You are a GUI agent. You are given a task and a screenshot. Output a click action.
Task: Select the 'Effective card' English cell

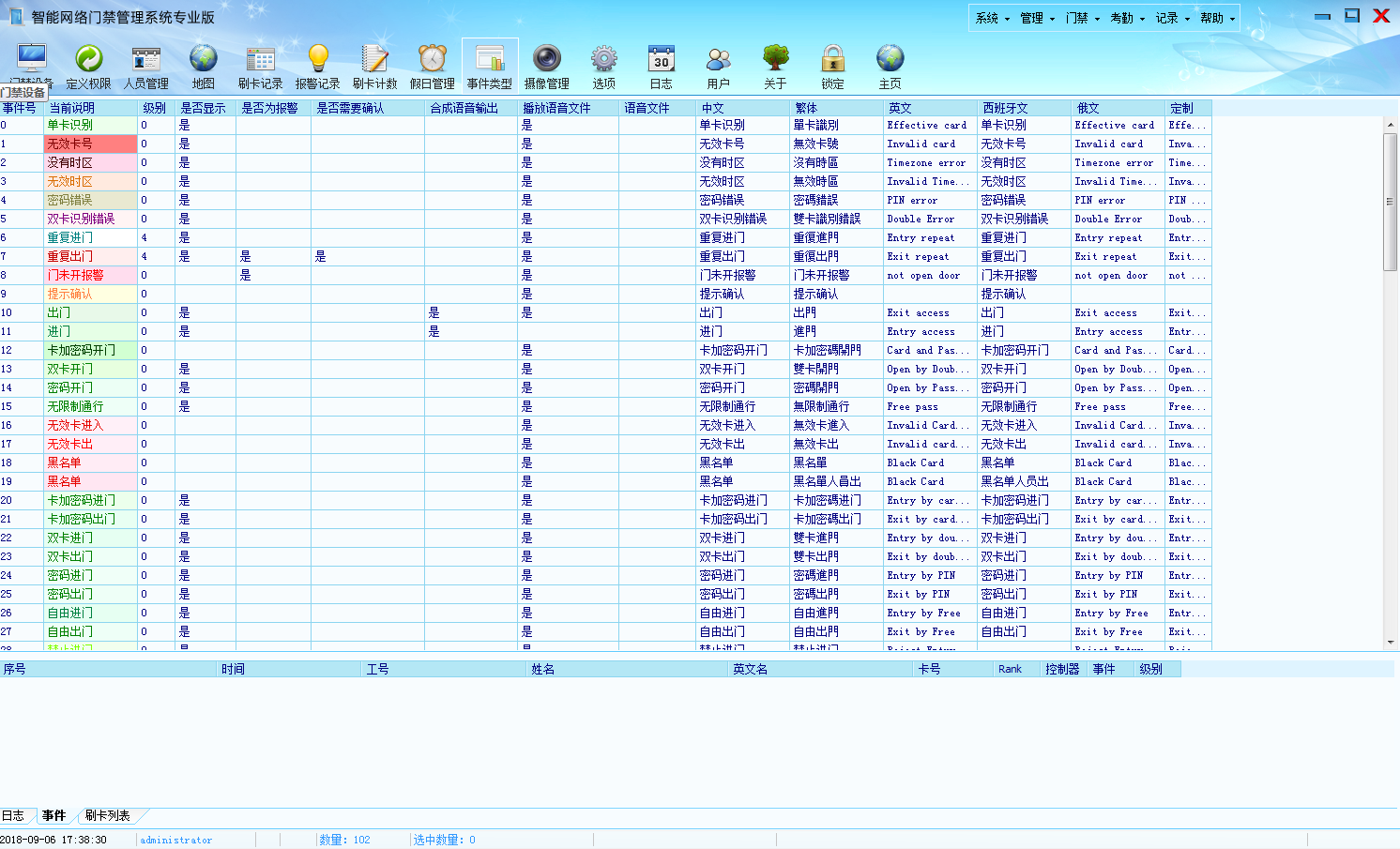coord(930,125)
